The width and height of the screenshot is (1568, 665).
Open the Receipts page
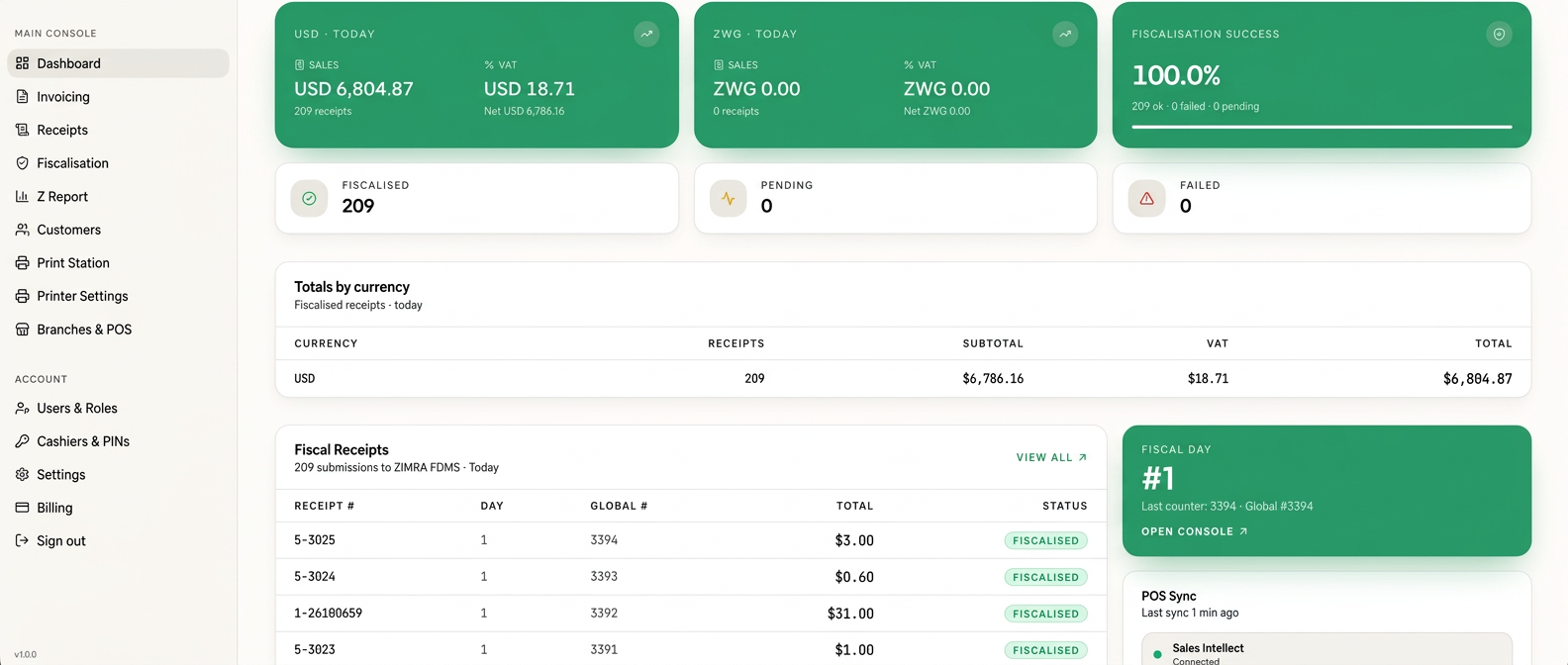118,130
